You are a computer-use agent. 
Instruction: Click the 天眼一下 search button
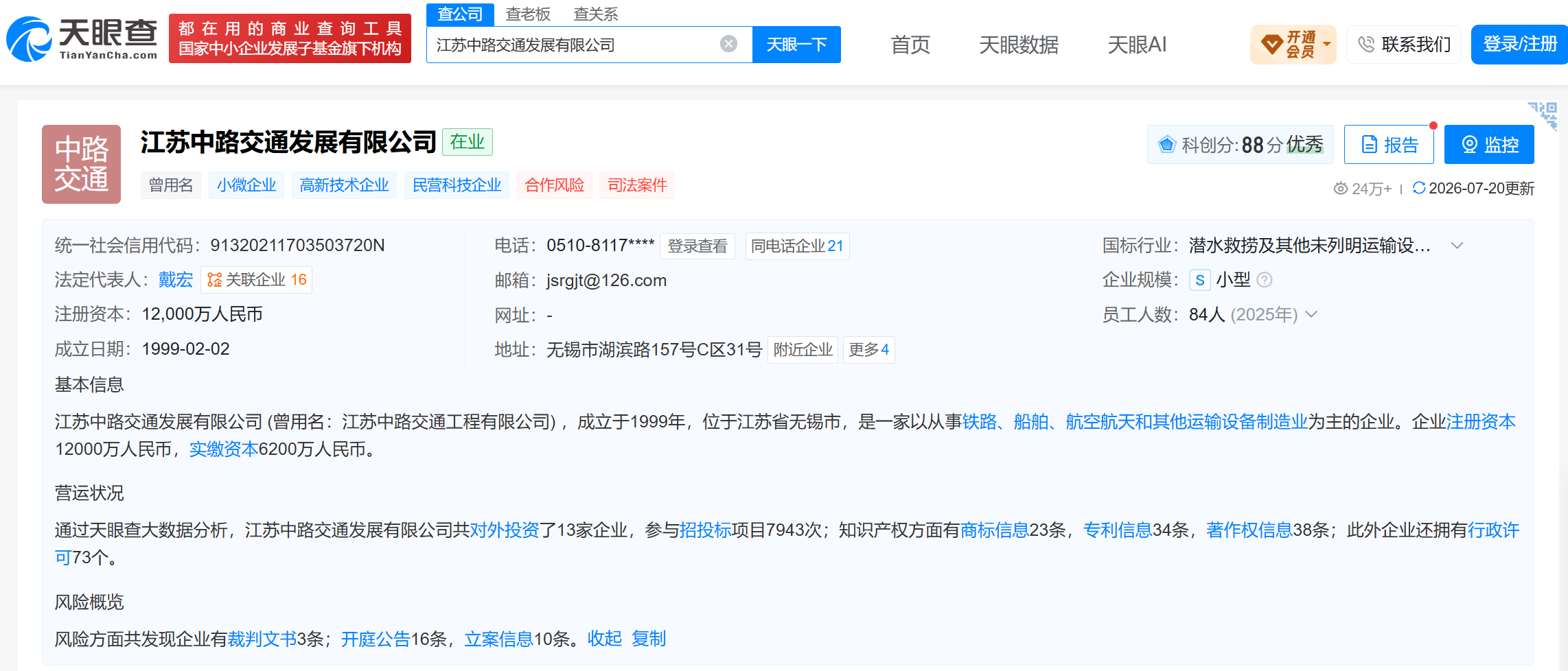click(796, 45)
